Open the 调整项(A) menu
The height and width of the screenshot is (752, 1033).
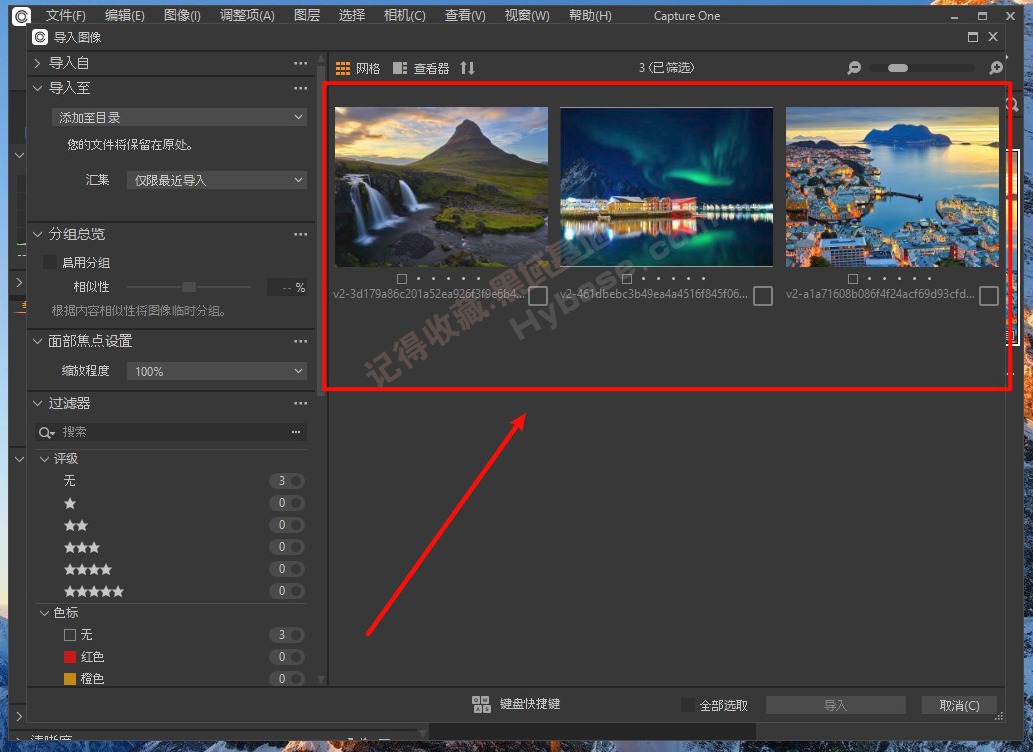(247, 16)
